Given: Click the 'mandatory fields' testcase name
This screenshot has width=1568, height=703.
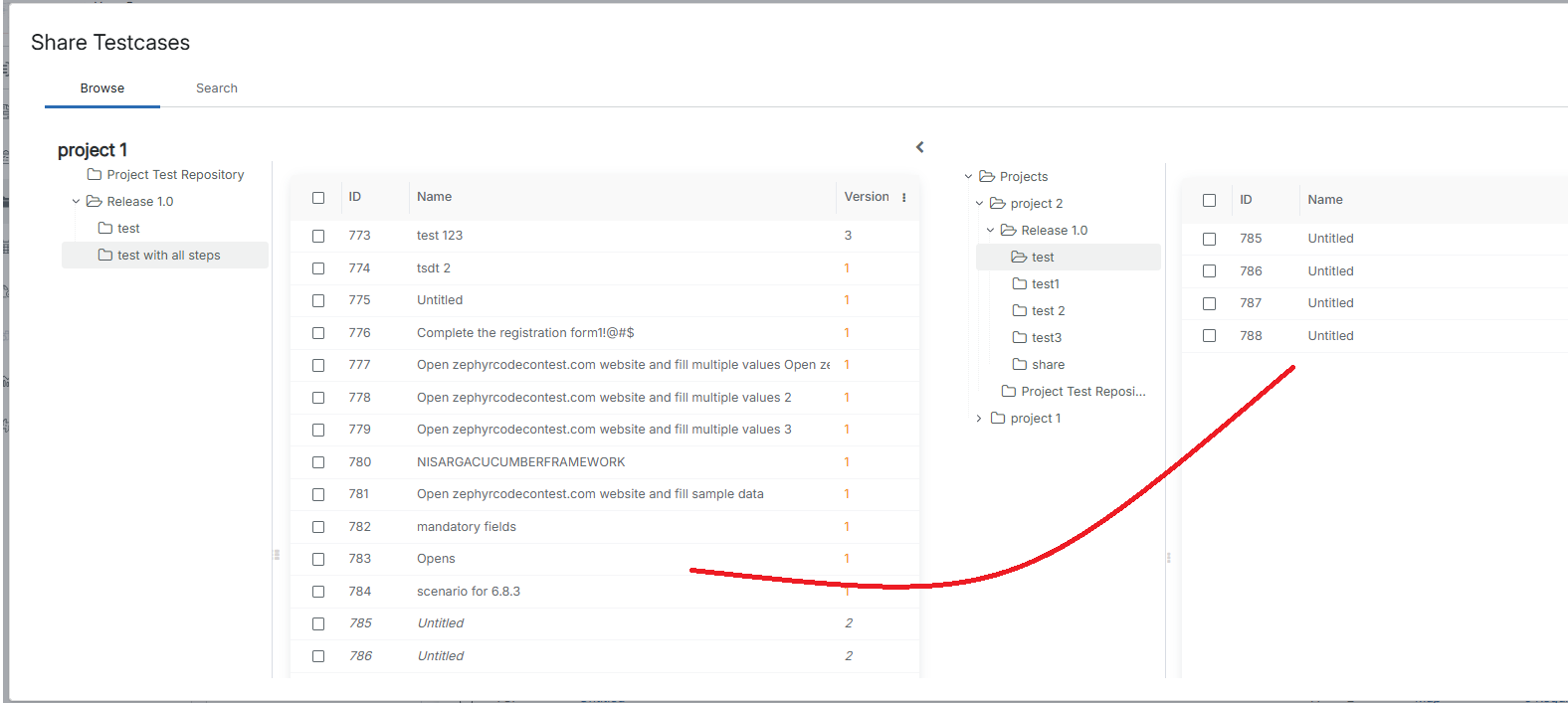Looking at the screenshot, I should 466,527.
